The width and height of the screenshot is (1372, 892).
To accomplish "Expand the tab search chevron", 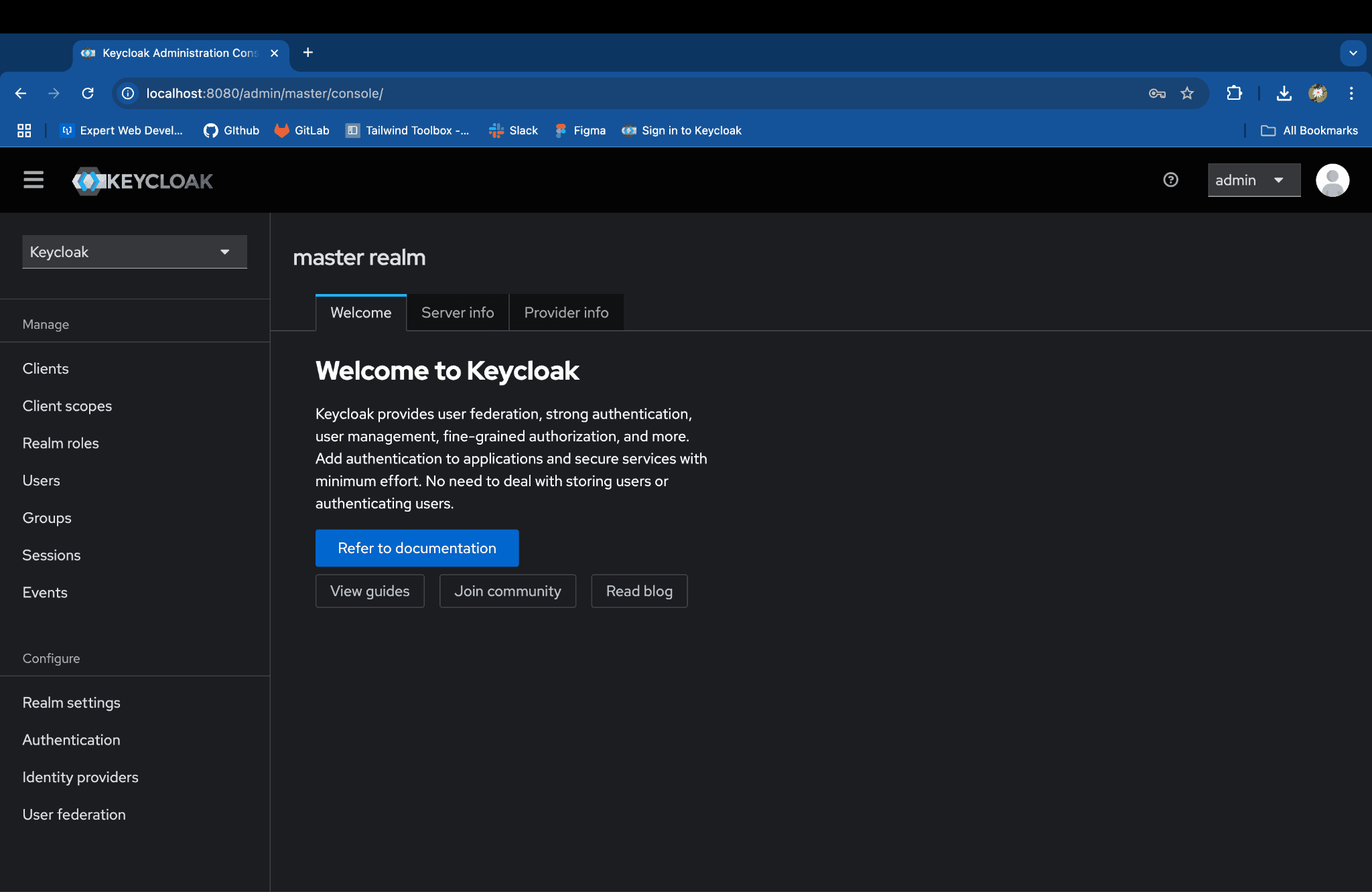I will [x=1353, y=53].
